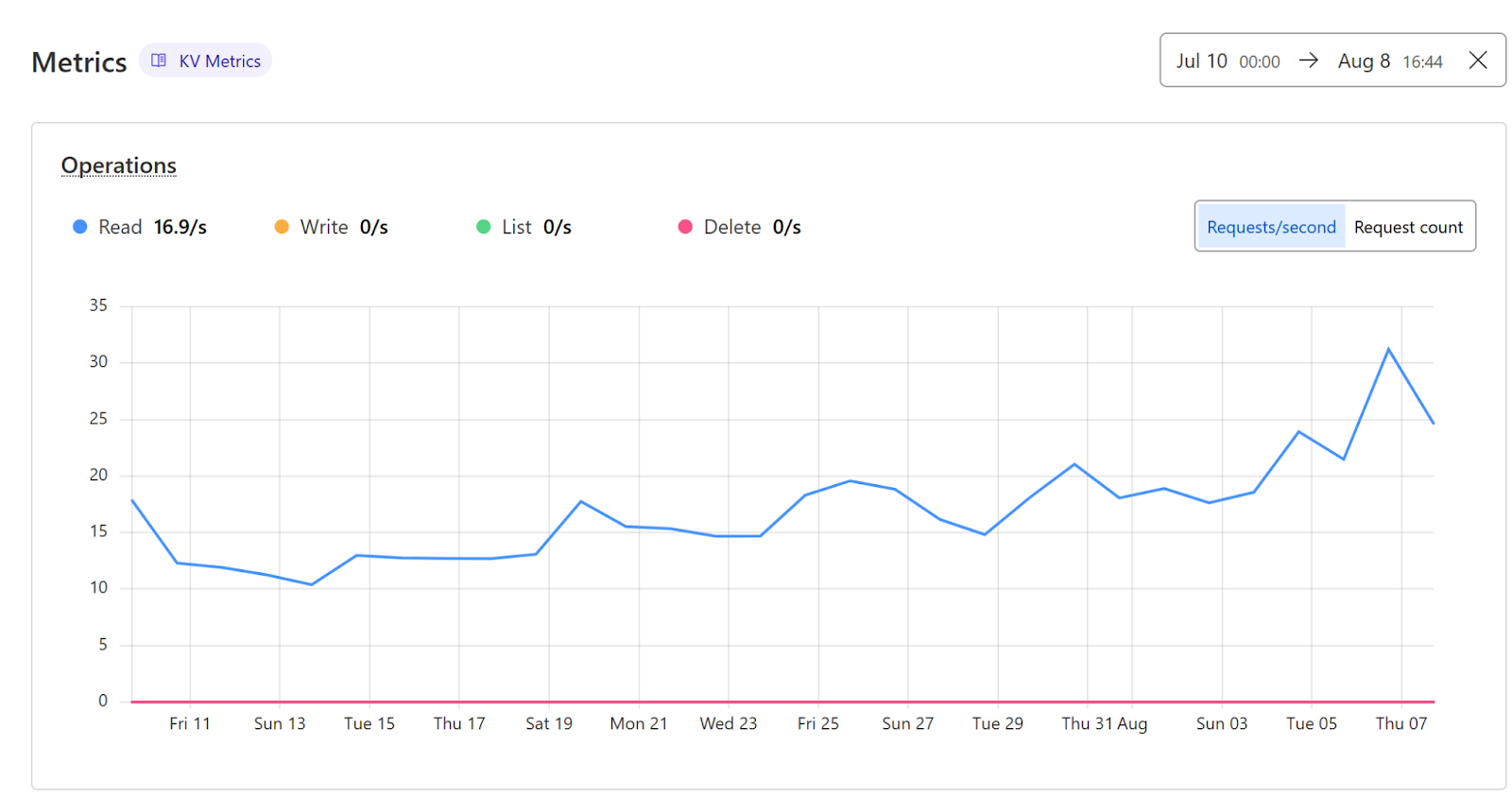The image size is (1512, 799).
Task: Click the Metrics page title
Action: click(x=79, y=62)
